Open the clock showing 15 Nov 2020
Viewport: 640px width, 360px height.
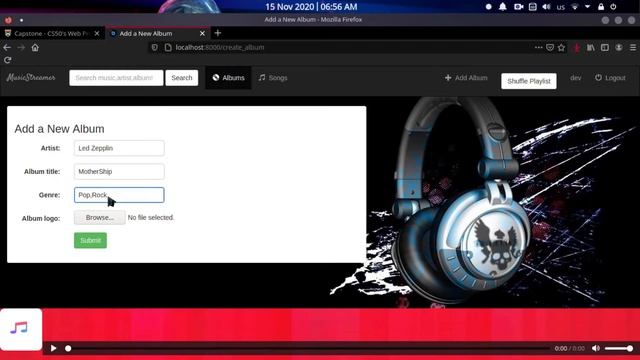[311, 7]
